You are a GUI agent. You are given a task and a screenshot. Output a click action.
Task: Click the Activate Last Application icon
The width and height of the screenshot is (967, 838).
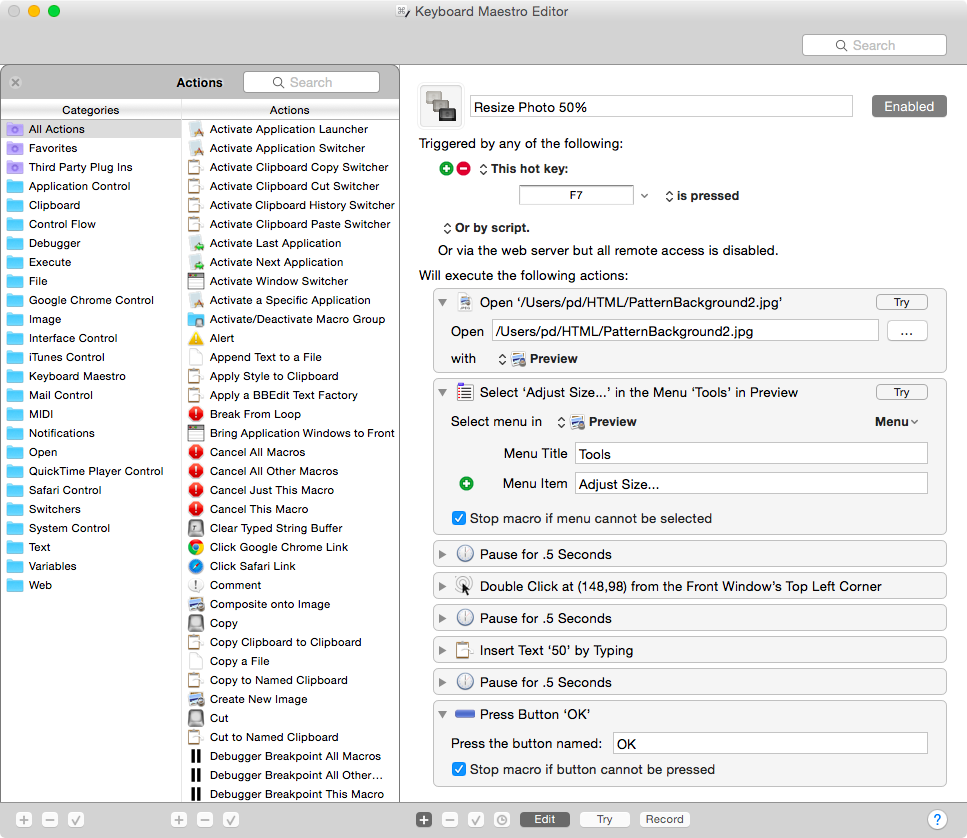(196, 243)
